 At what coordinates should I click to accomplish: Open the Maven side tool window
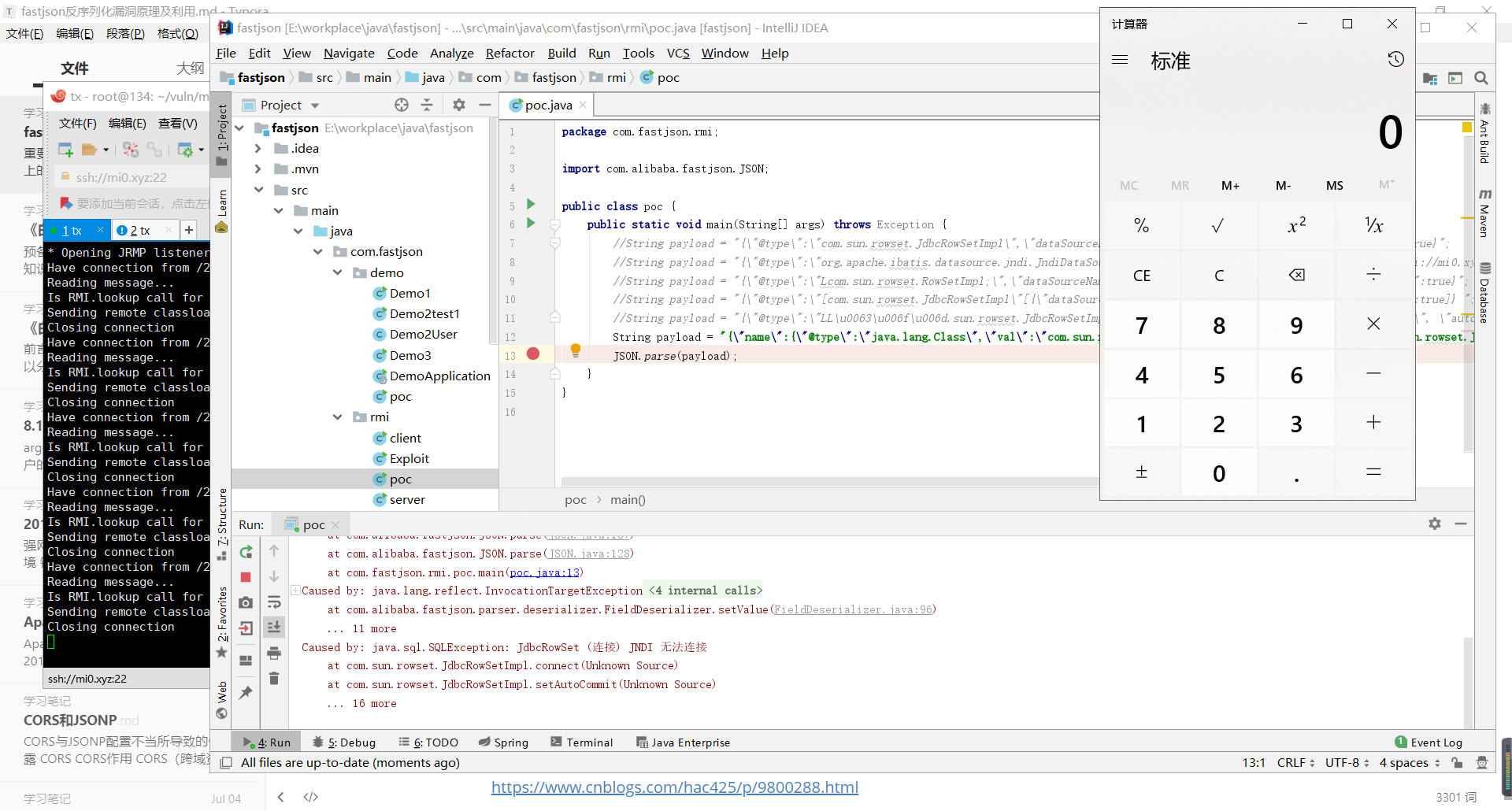1484,213
